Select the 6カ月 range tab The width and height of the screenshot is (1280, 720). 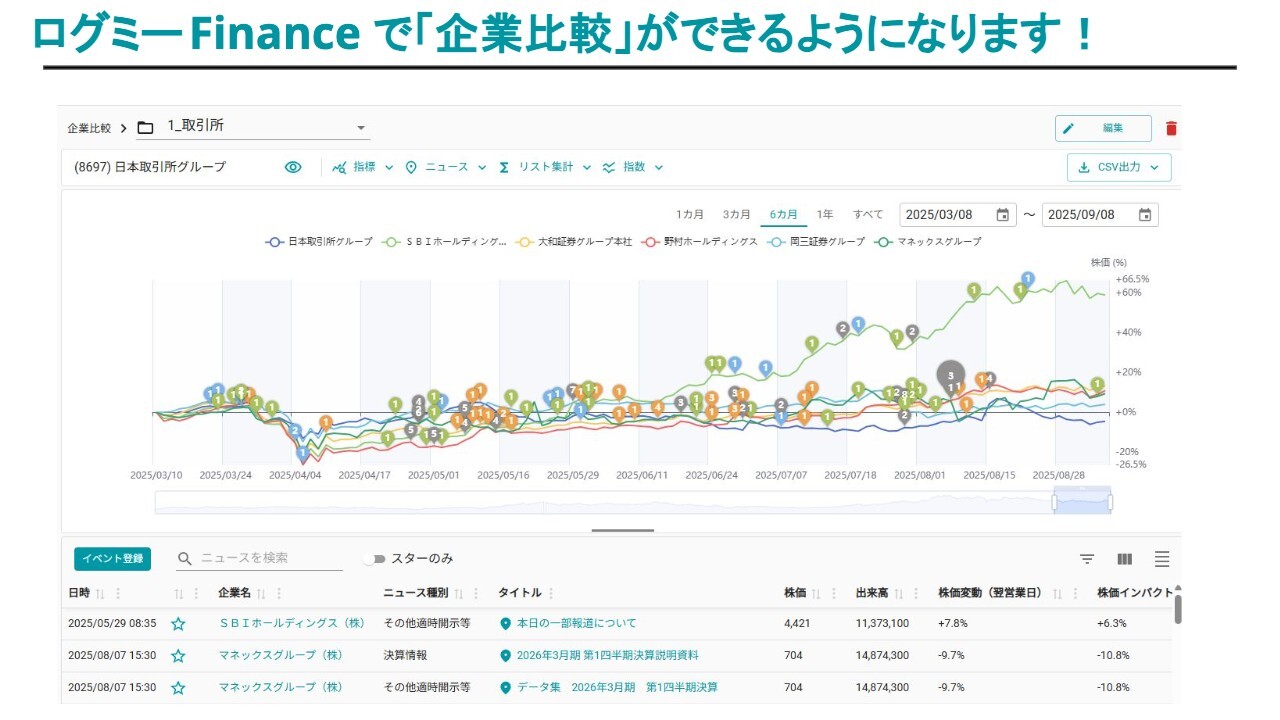point(784,215)
